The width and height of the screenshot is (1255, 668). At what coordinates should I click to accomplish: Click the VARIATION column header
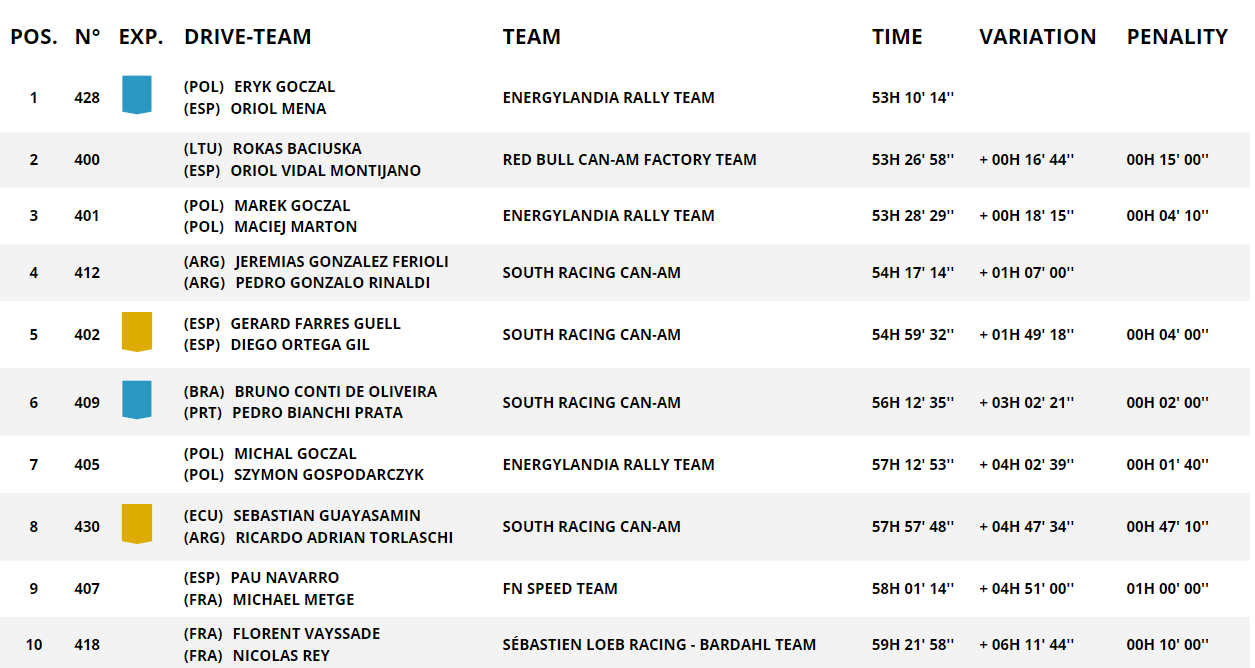1037,37
